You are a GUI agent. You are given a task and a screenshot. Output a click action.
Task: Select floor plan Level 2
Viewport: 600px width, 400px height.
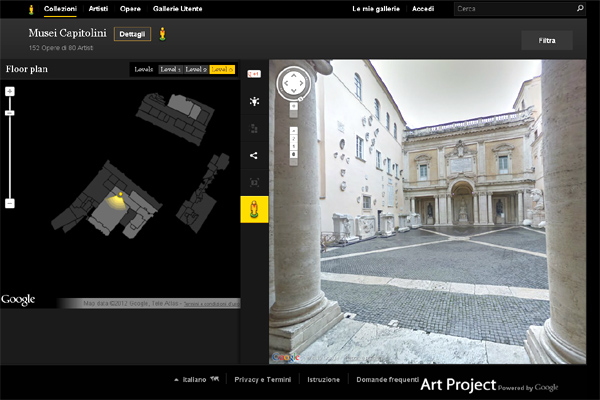click(196, 69)
